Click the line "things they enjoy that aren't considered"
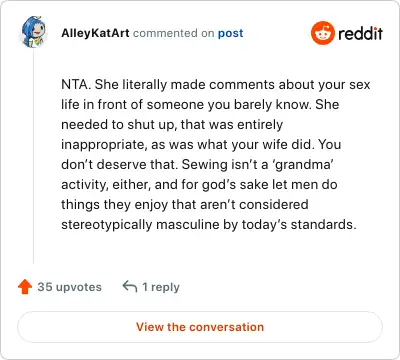 pyautogui.click(x=185, y=204)
